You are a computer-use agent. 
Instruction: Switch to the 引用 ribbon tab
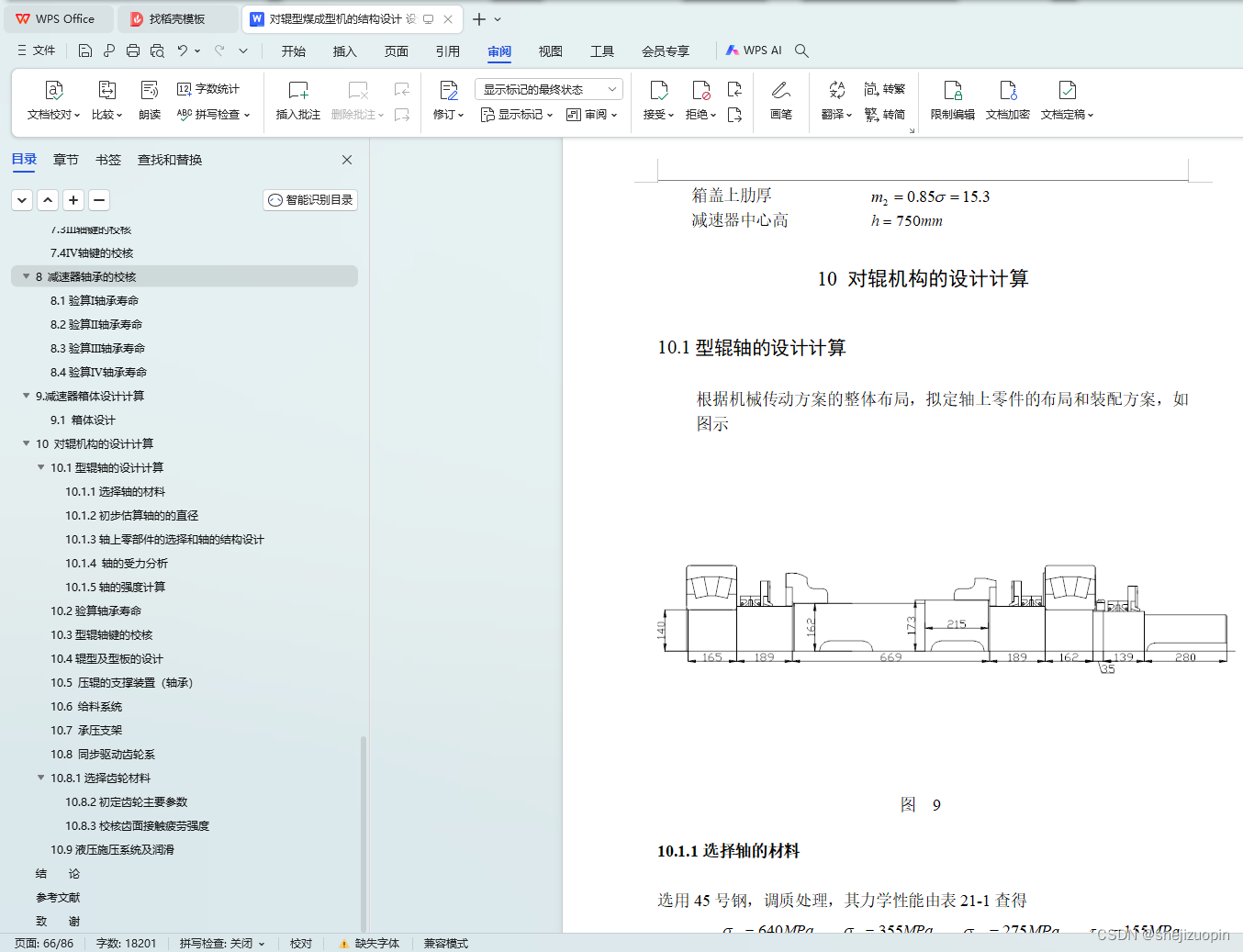(x=448, y=51)
